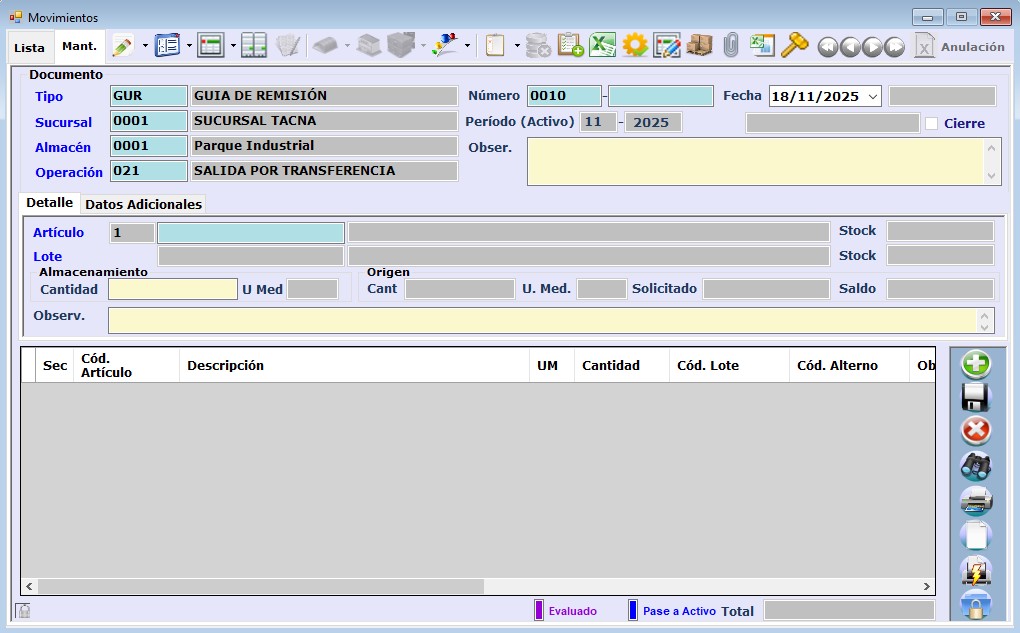Toggle the Cierre checkbox
This screenshot has height=633, width=1020.
coord(932,124)
